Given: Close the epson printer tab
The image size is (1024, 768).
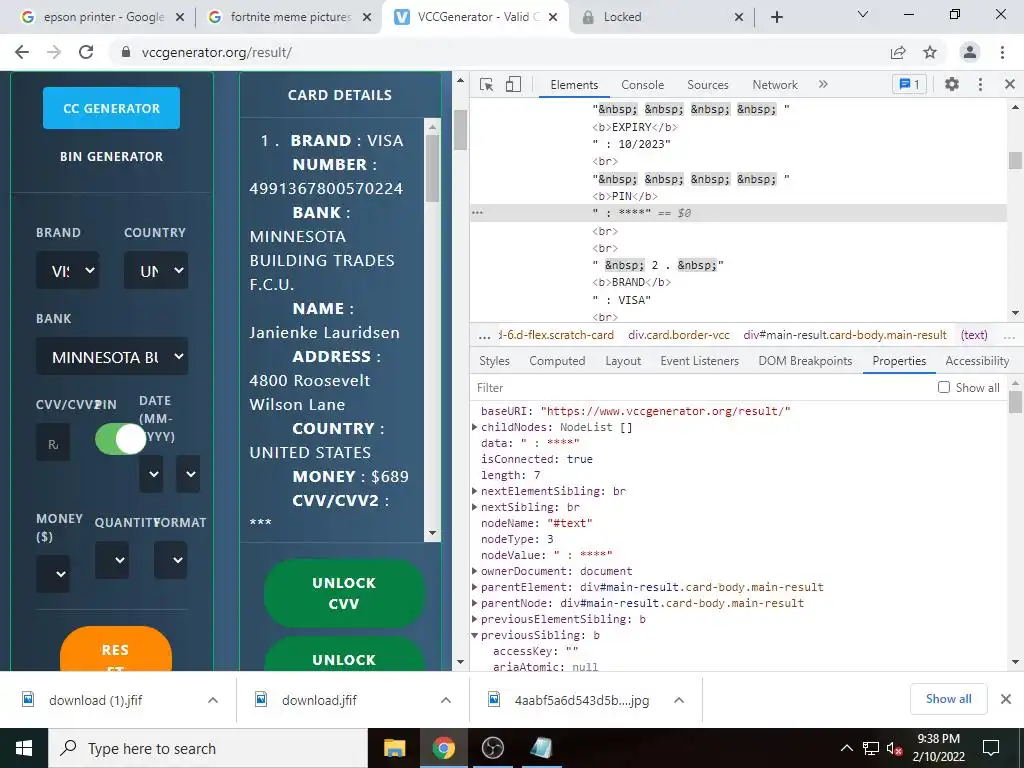Looking at the screenshot, I should point(180,17).
